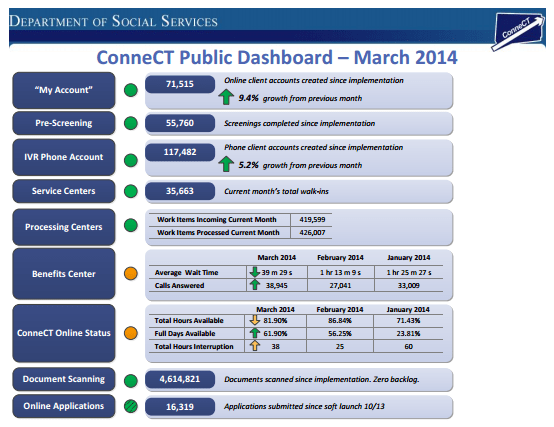Select the Benefits Center button
554x427 pixels.
(64, 274)
